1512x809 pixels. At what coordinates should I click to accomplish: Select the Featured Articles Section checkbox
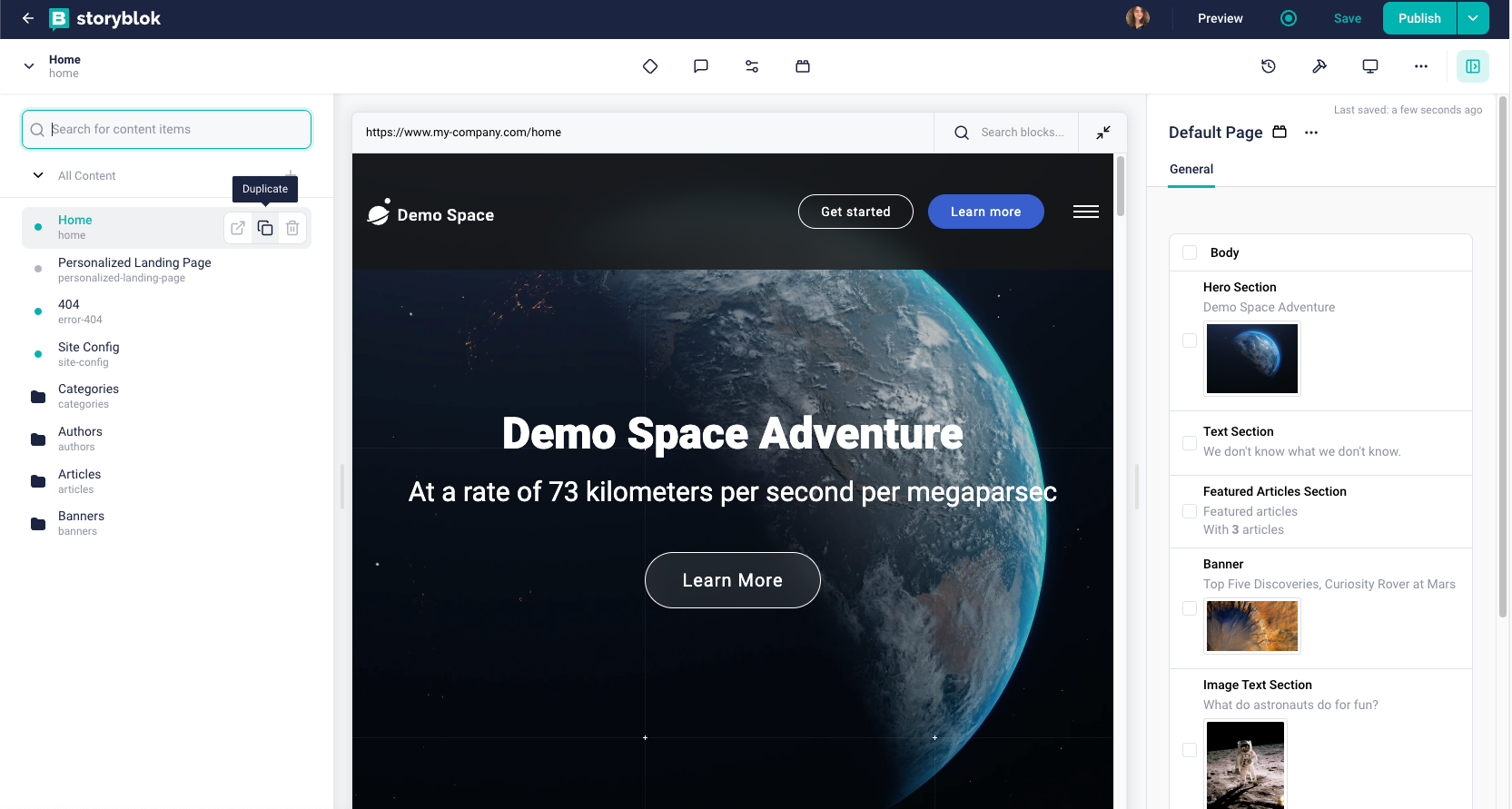click(x=1190, y=511)
